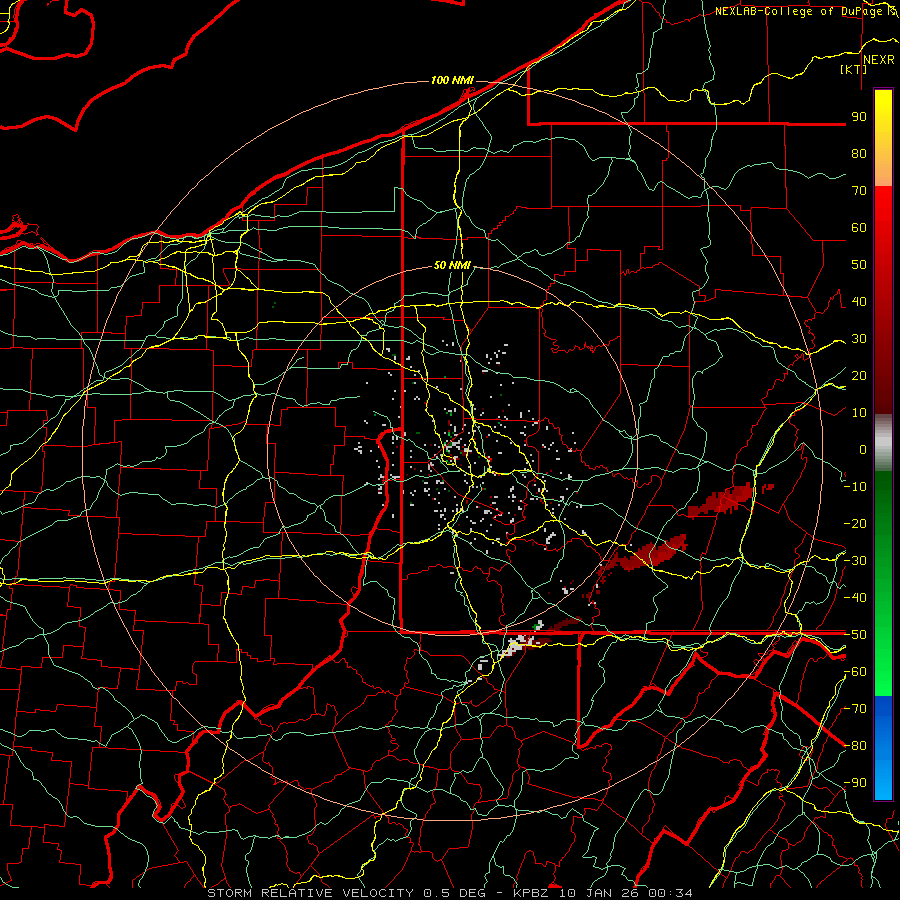
Task: Pick the orange 70-80 segment of the color bar
Action: coord(883,171)
